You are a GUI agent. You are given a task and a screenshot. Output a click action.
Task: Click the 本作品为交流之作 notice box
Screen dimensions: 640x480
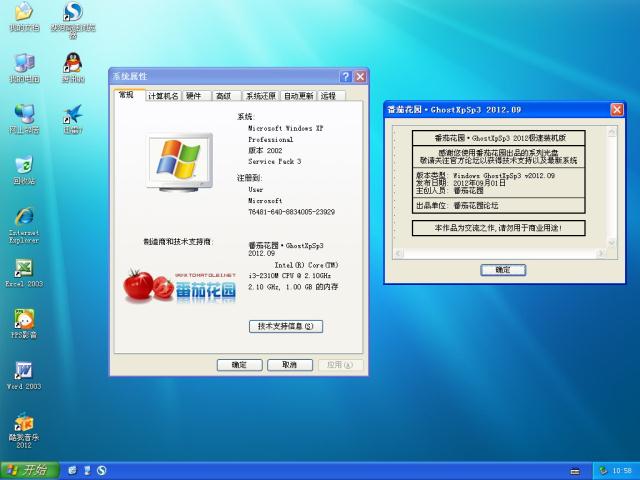(498, 228)
